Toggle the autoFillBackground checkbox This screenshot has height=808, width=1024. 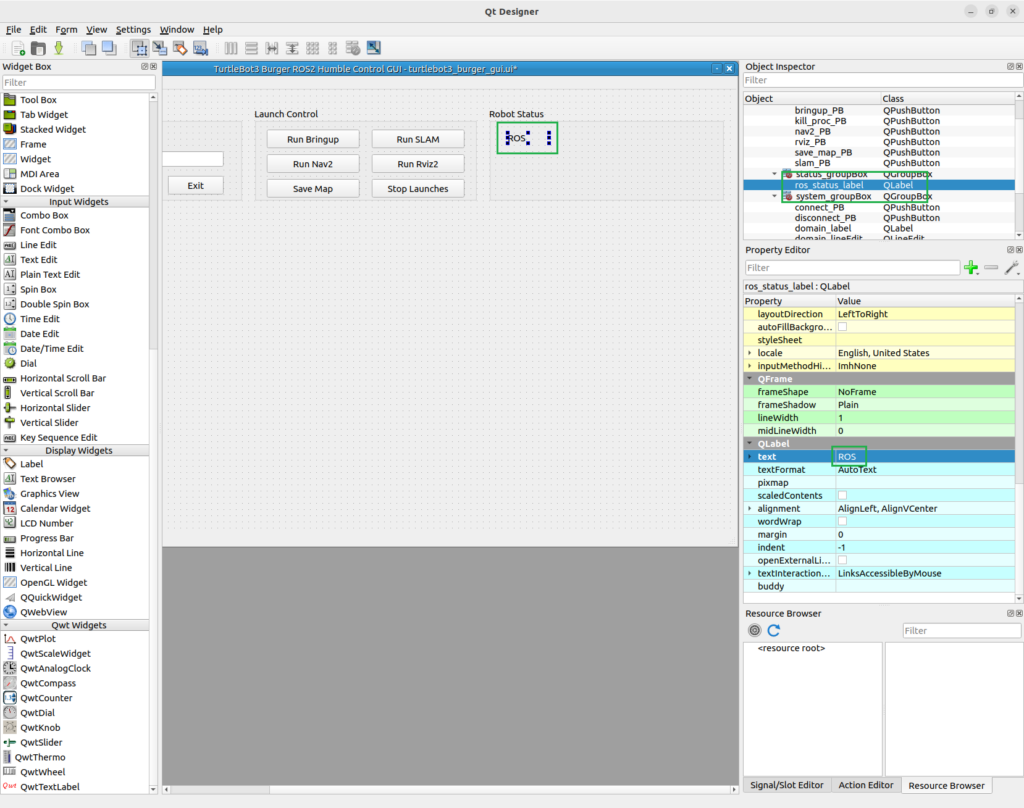pyautogui.click(x=842, y=327)
